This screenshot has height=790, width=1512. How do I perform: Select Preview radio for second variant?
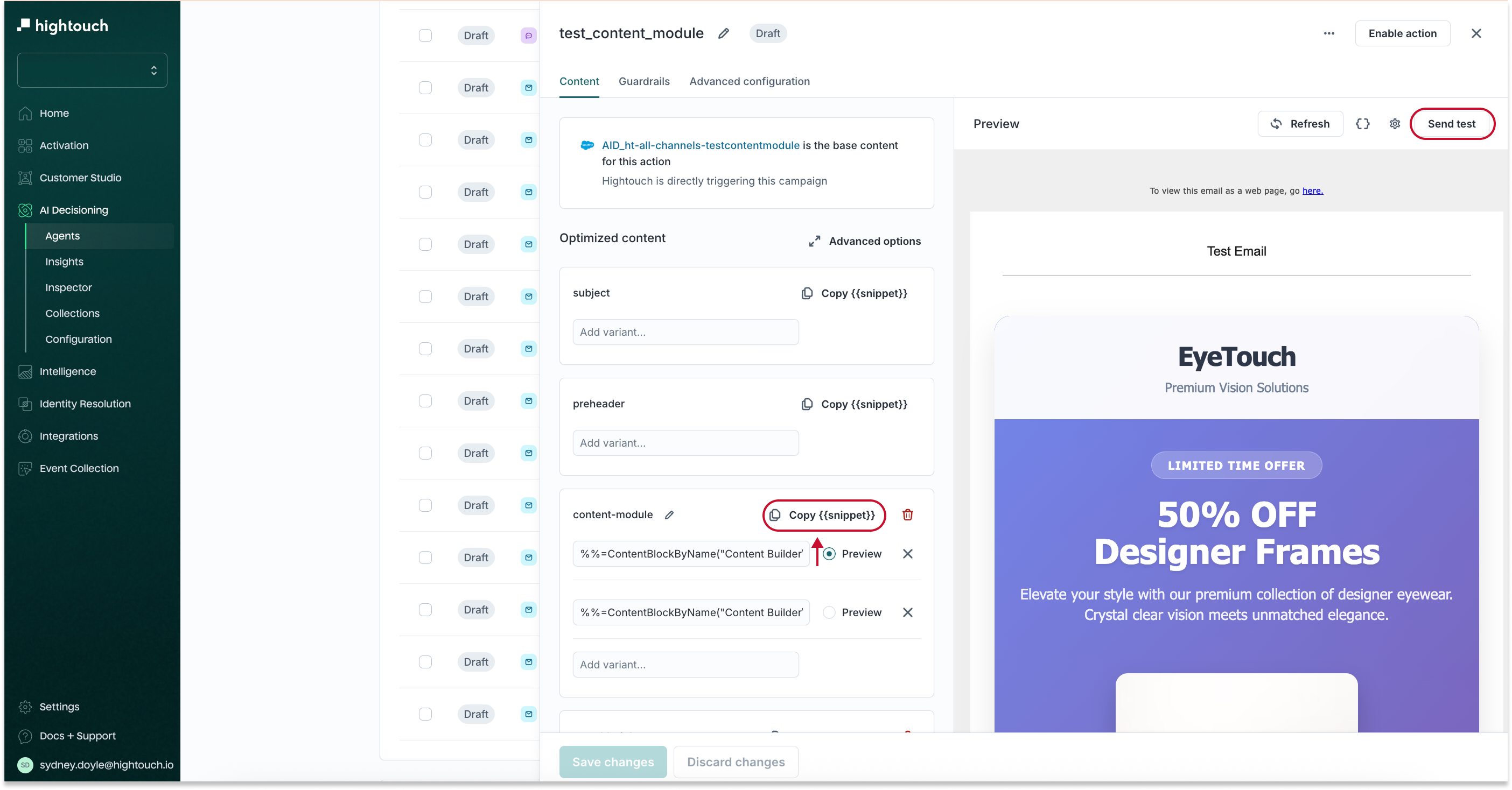coord(829,612)
